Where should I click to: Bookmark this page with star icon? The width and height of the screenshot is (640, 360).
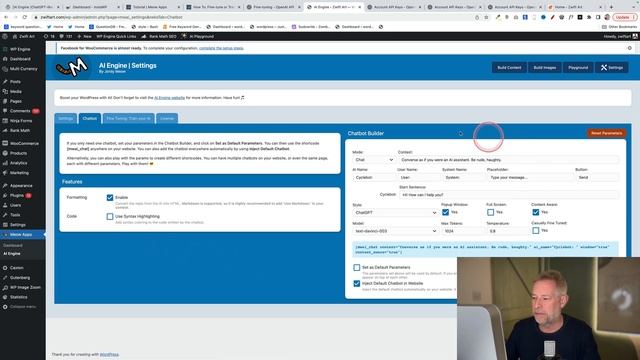pyautogui.click(x=486, y=17)
